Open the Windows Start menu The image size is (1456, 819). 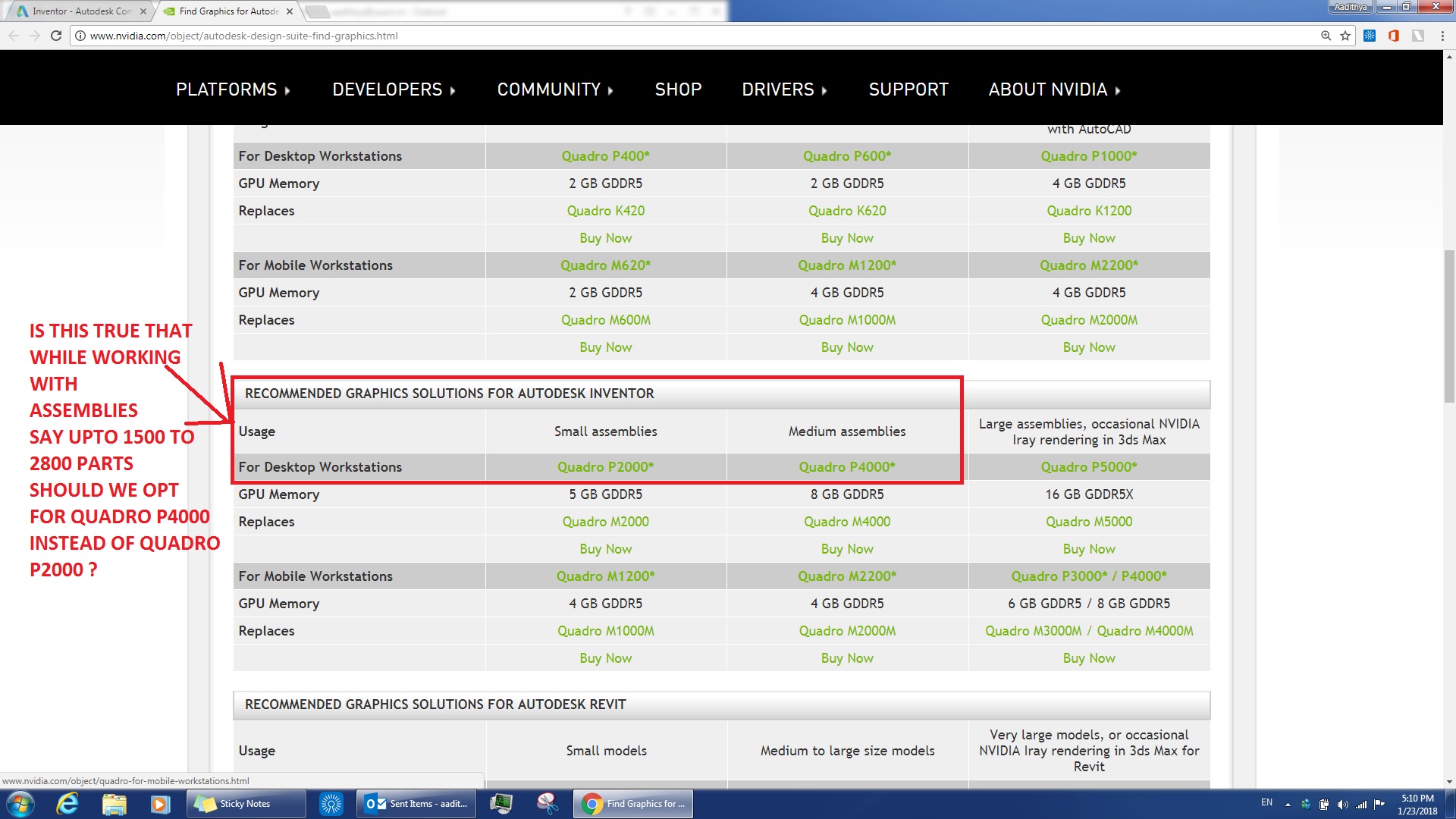pos(20,804)
